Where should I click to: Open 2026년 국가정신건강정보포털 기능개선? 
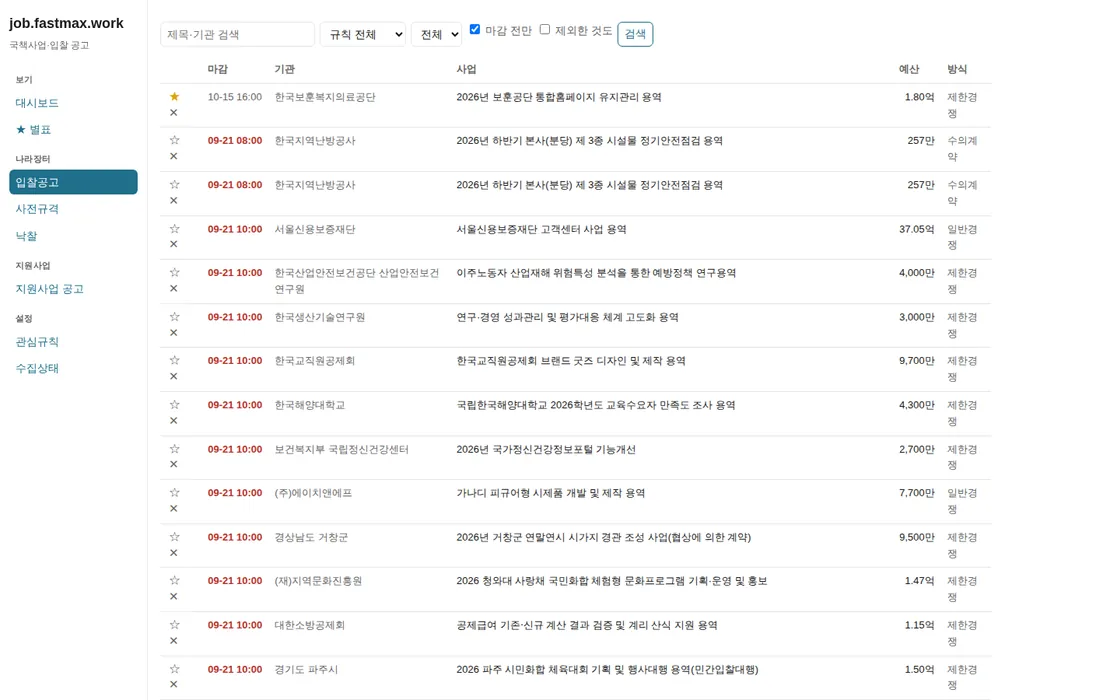(x=546, y=449)
